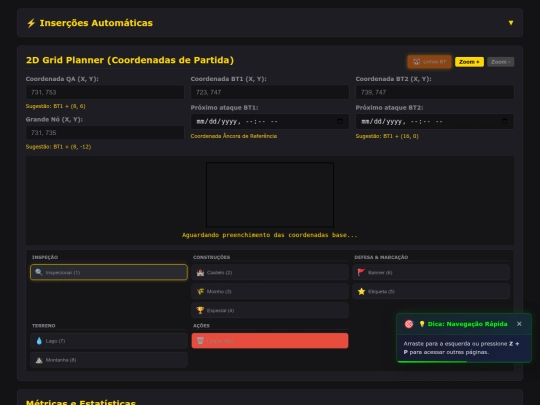Click the Próximo ataque BT2 datetime field
This screenshot has height=405, width=540.
click(x=435, y=122)
